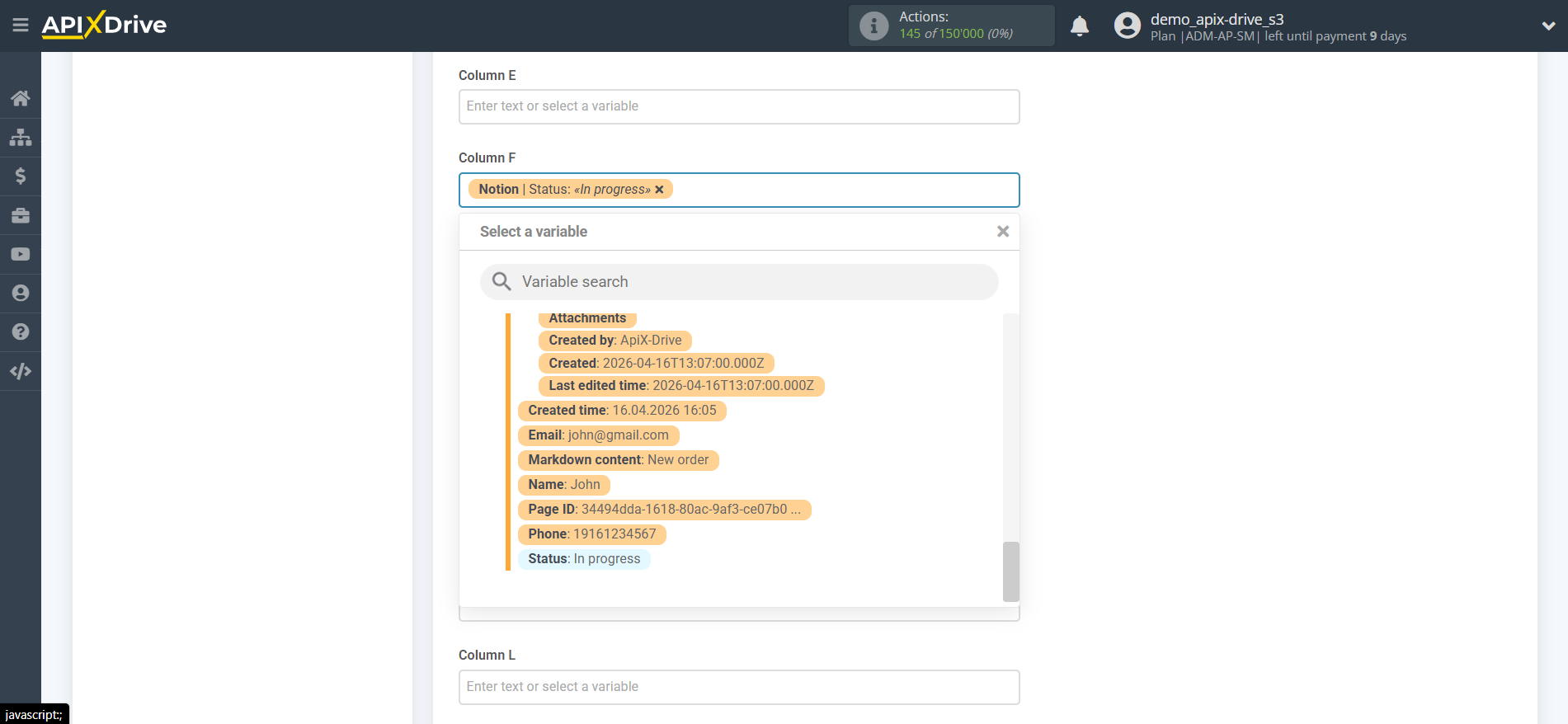Click the ApiX-Drive logo
The width and height of the screenshot is (1568, 724).
(104, 25)
